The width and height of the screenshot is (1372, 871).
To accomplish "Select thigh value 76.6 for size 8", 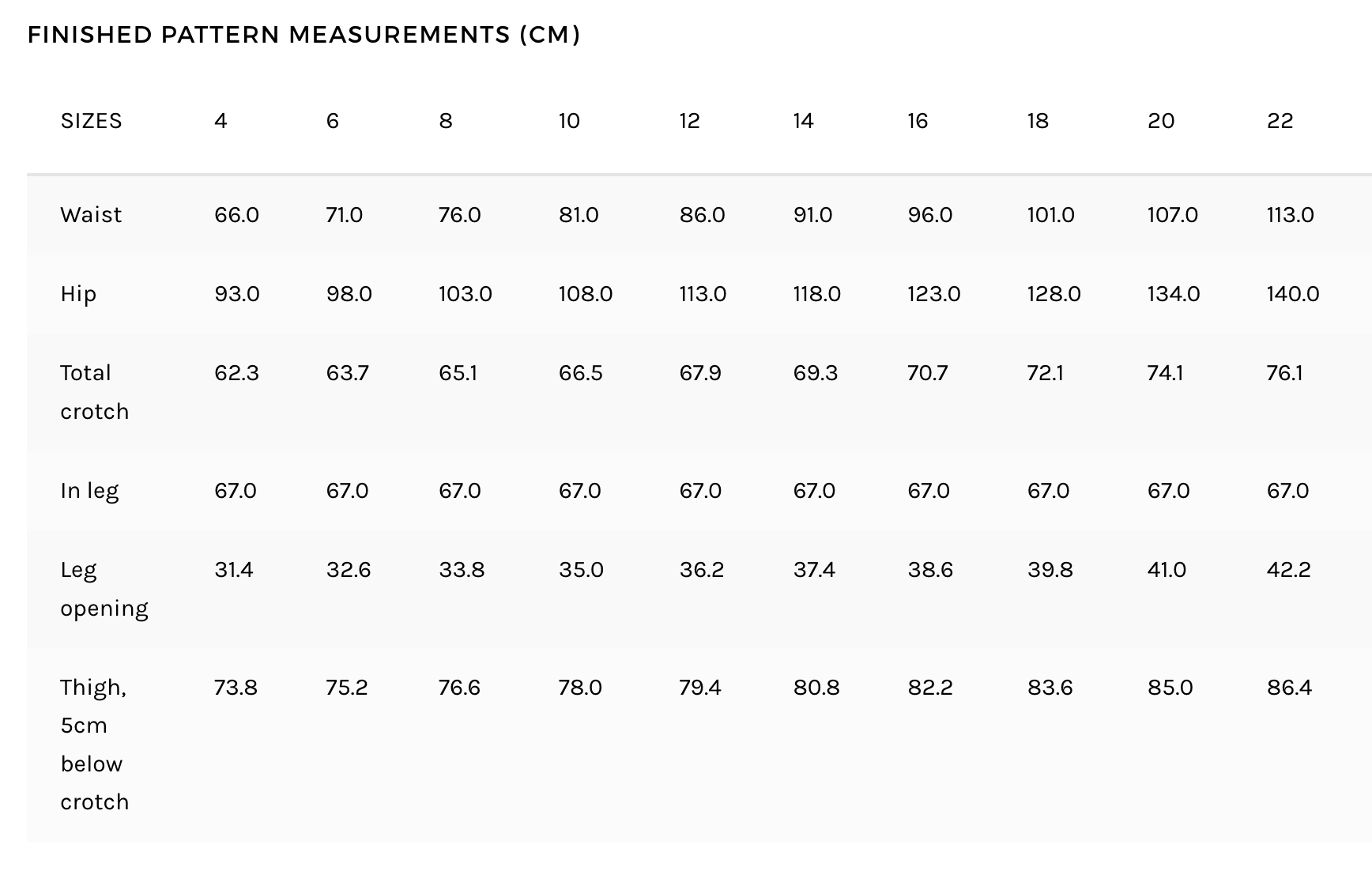I will [x=459, y=688].
